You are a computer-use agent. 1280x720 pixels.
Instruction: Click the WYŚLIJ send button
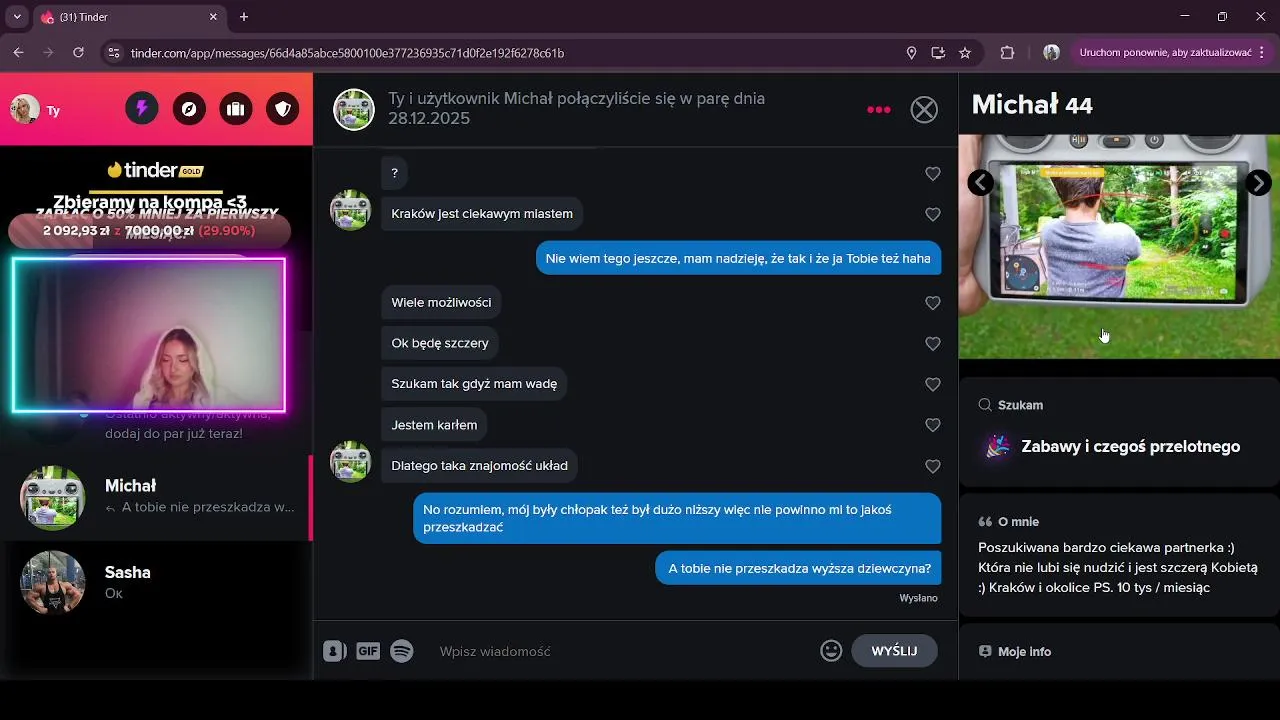(x=894, y=651)
